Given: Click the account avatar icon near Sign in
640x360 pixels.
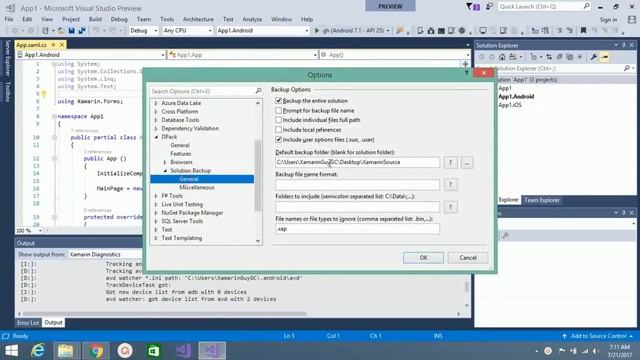Looking at the screenshot, I should [632, 19].
